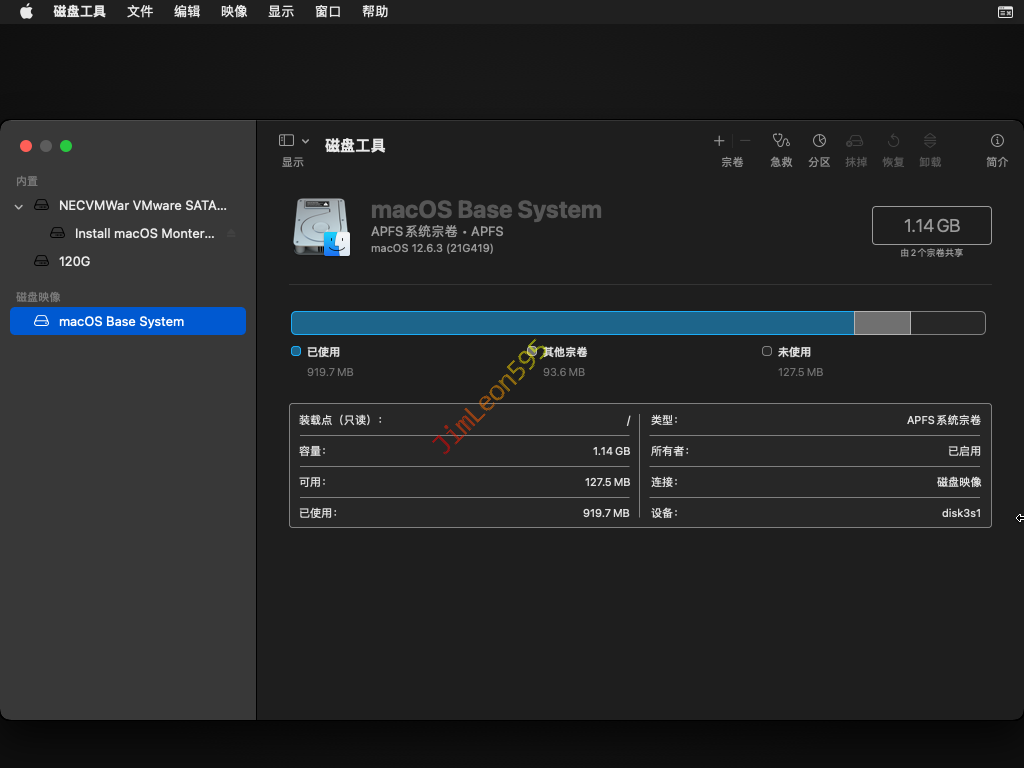Image resolution: width=1024 pixels, height=768 pixels.
Task: Click the blue used-space storage bar
Action: [x=572, y=323]
